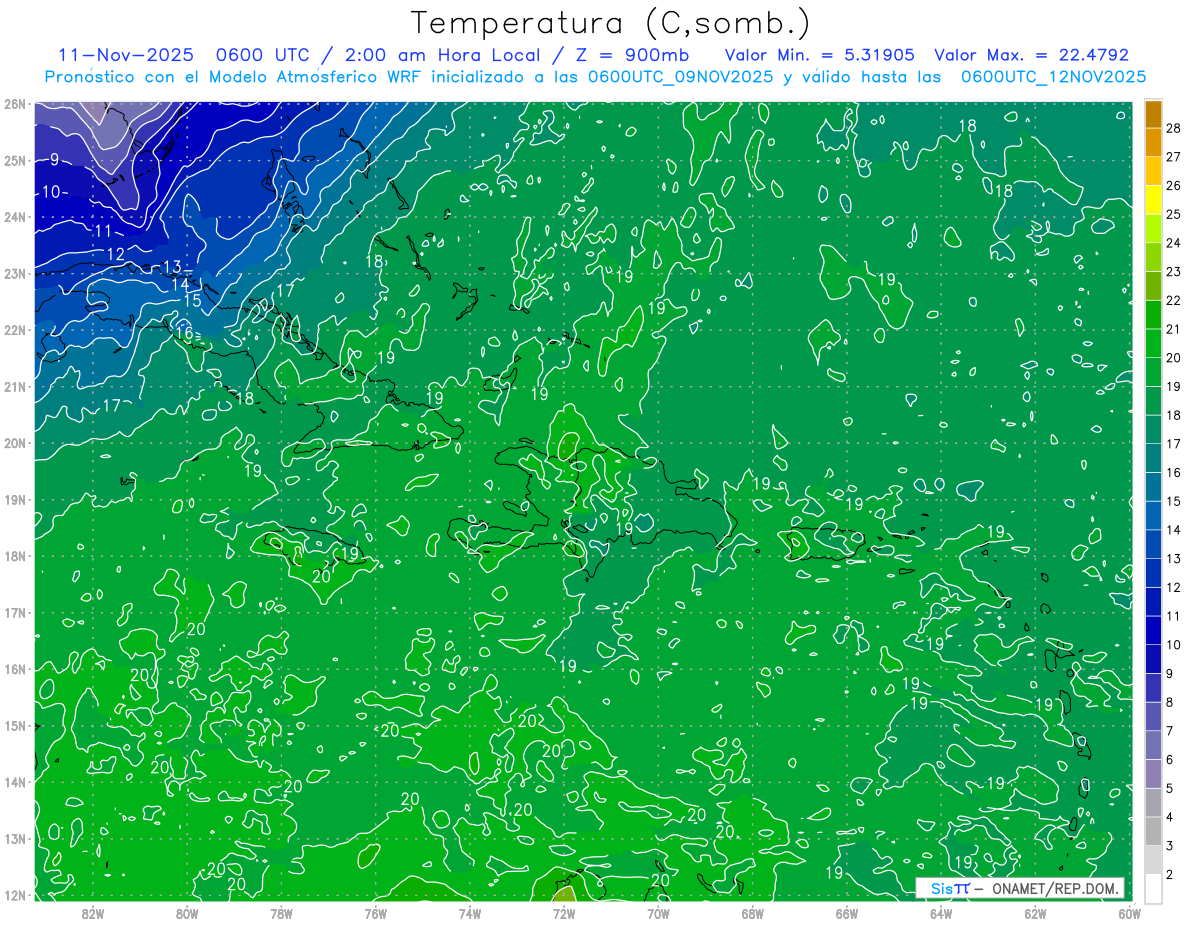Select the white bottom legend swatch below 2
This screenshot has width=1200, height=927.
[1153, 889]
